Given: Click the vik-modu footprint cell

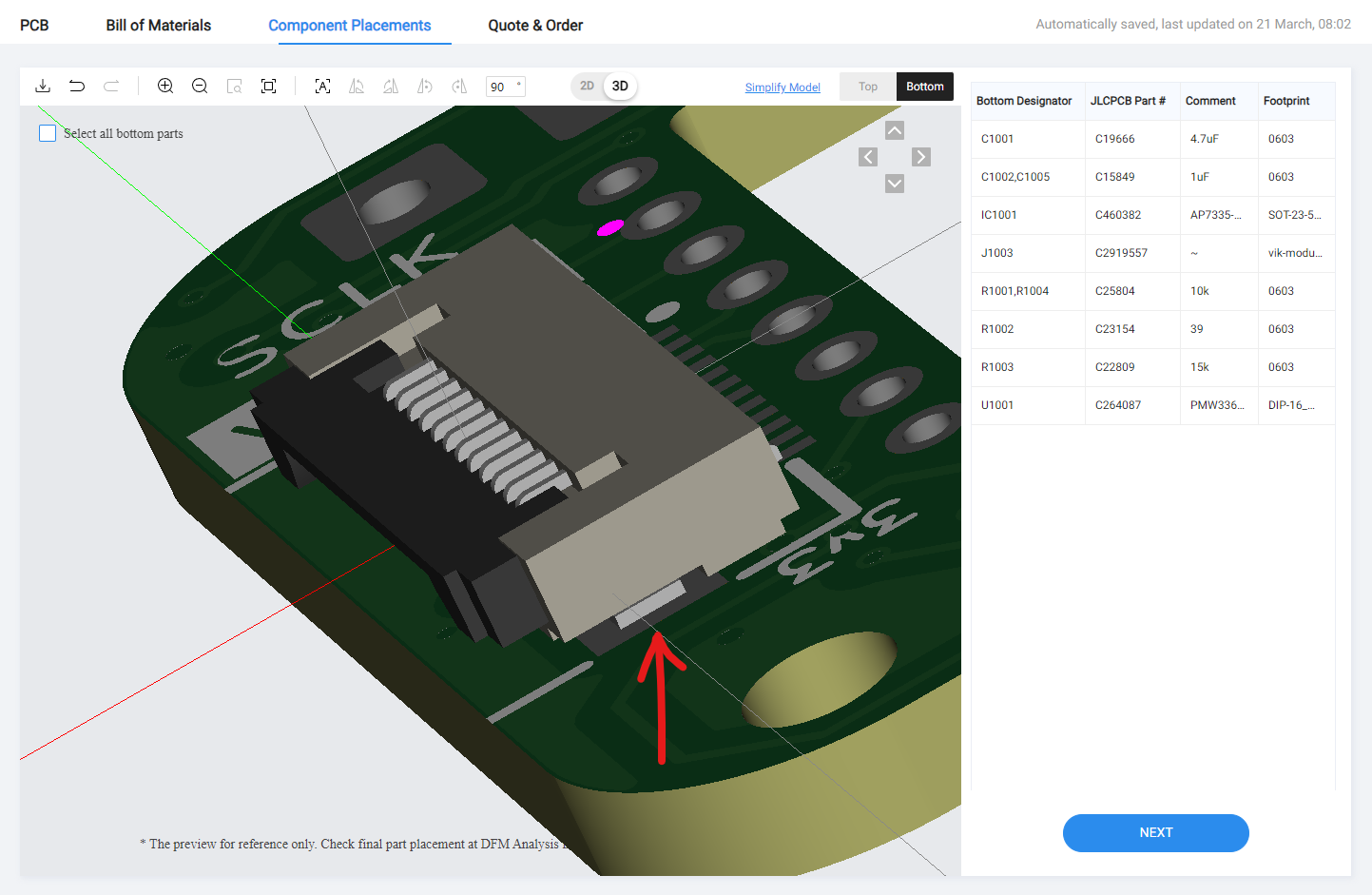Looking at the screenshot, I should click(1295, 253).
